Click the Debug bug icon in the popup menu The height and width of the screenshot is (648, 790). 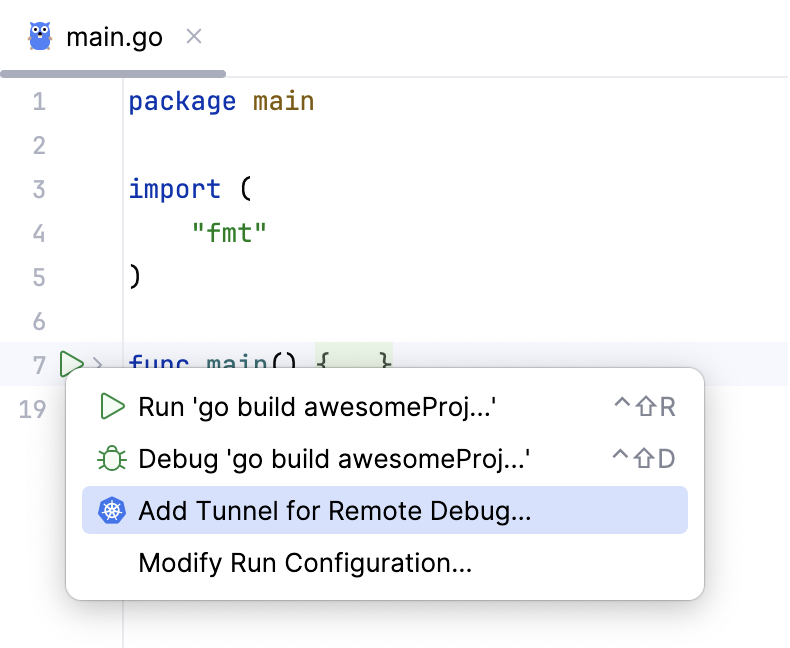pyautogui.click(x=112, y=459)
